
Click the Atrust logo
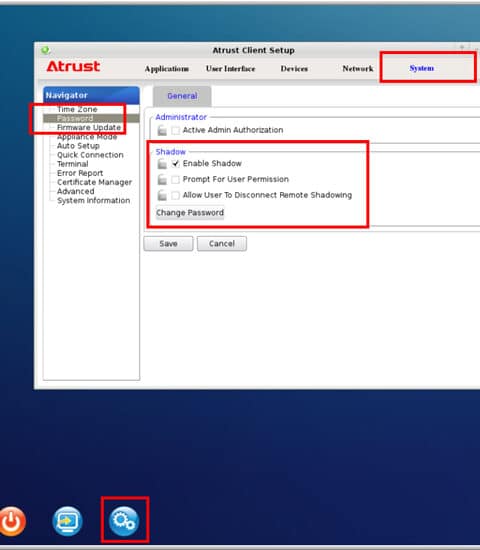73,66
